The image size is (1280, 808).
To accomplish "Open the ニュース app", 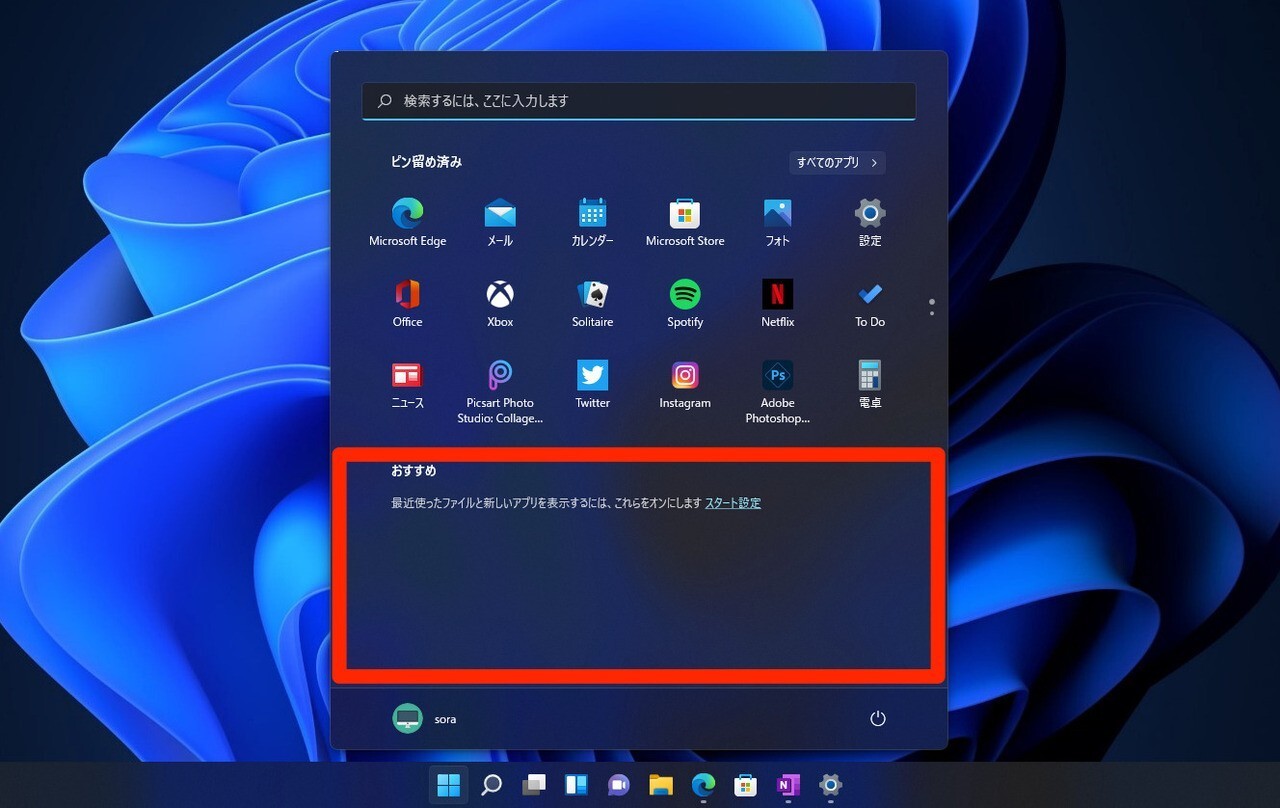I will click(407, 385).
